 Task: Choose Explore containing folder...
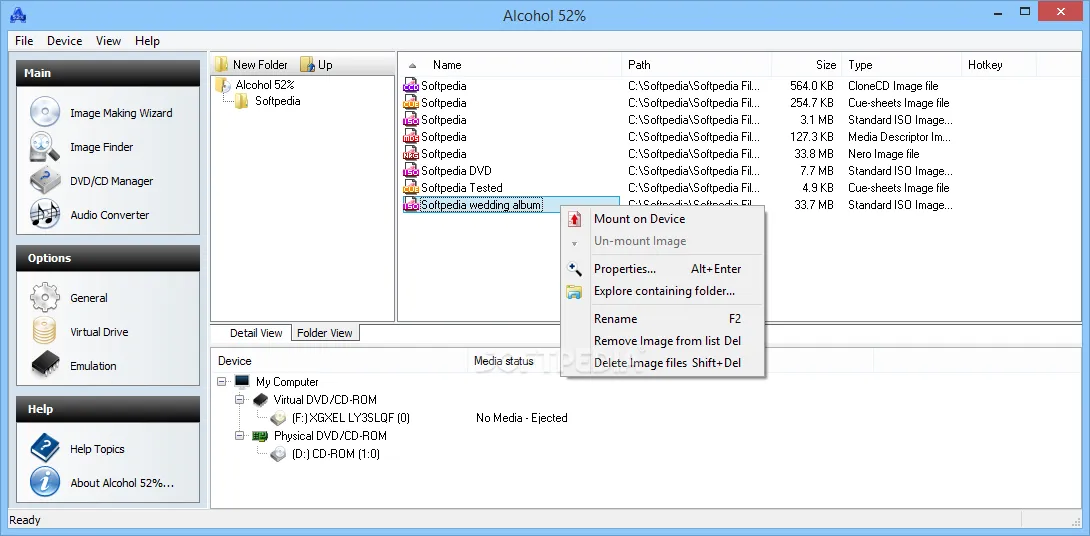tap(662, 291)
